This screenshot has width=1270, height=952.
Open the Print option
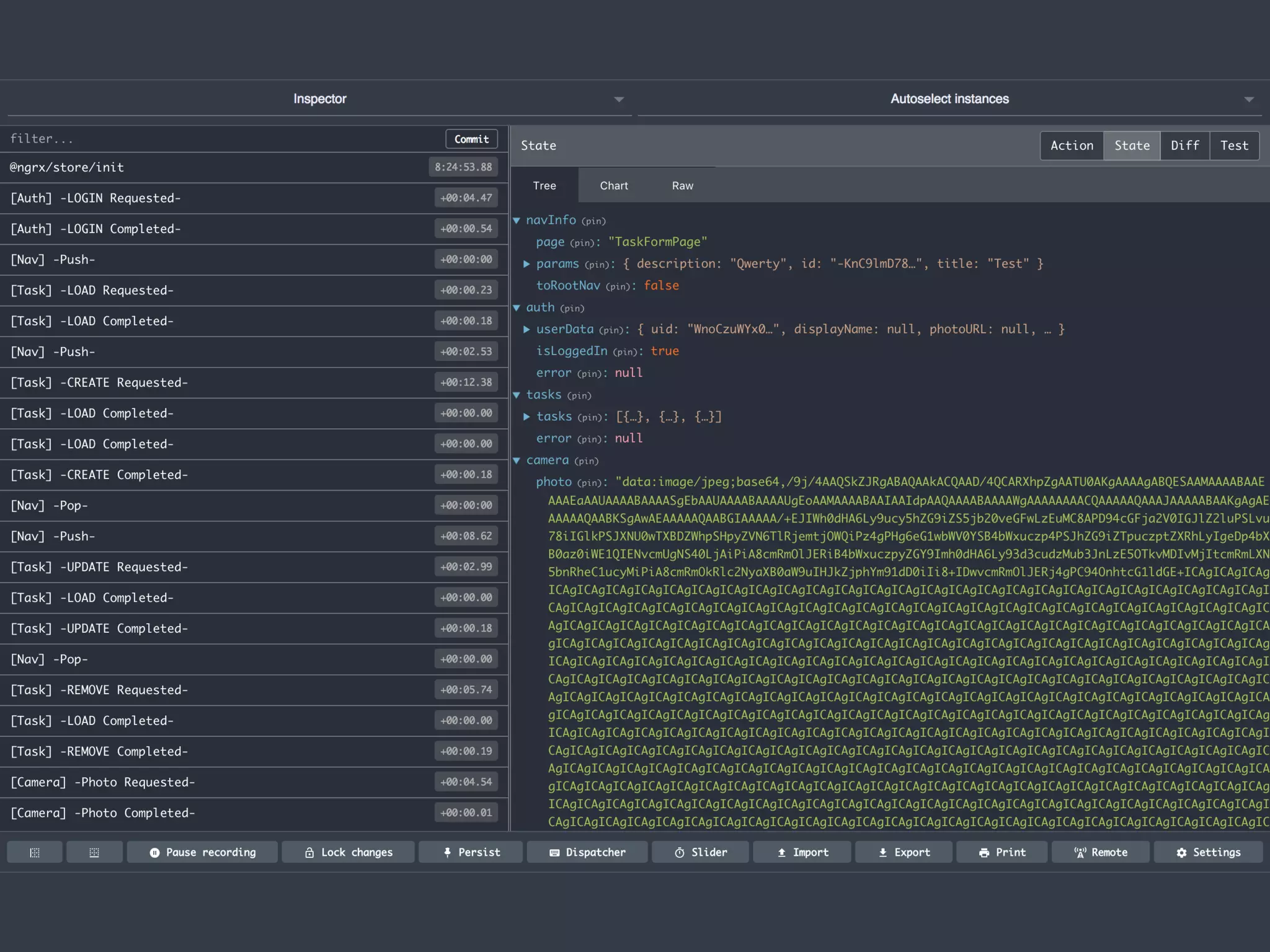(x=1001, y=852)
